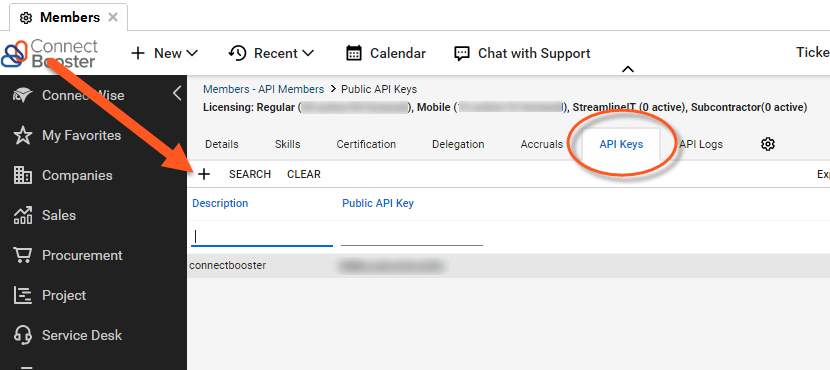Screen dimensions: 830x370
Task: Switch to the Details tab
Action: (x=222, y=144)
